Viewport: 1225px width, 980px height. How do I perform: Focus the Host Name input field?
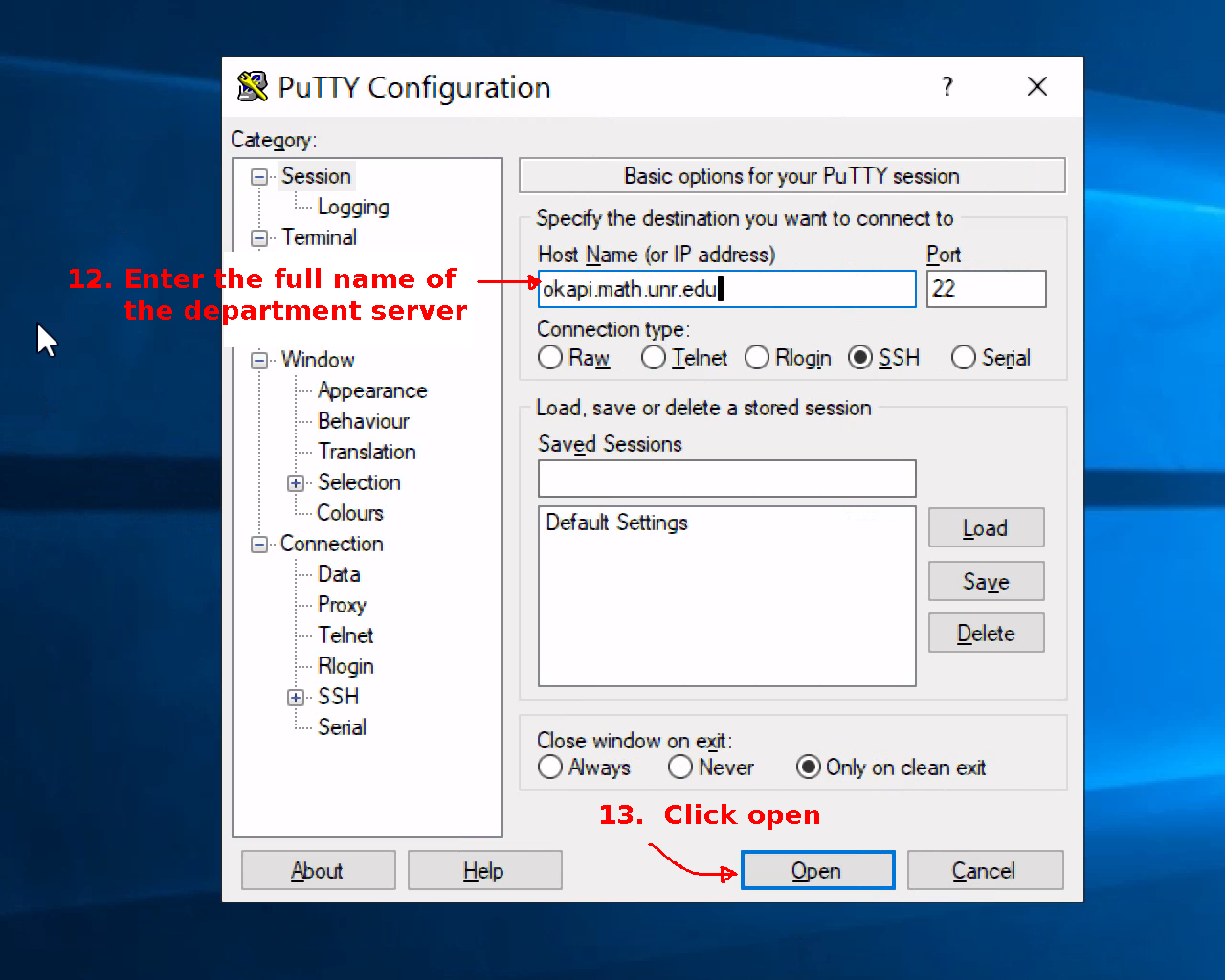(727, 289)
